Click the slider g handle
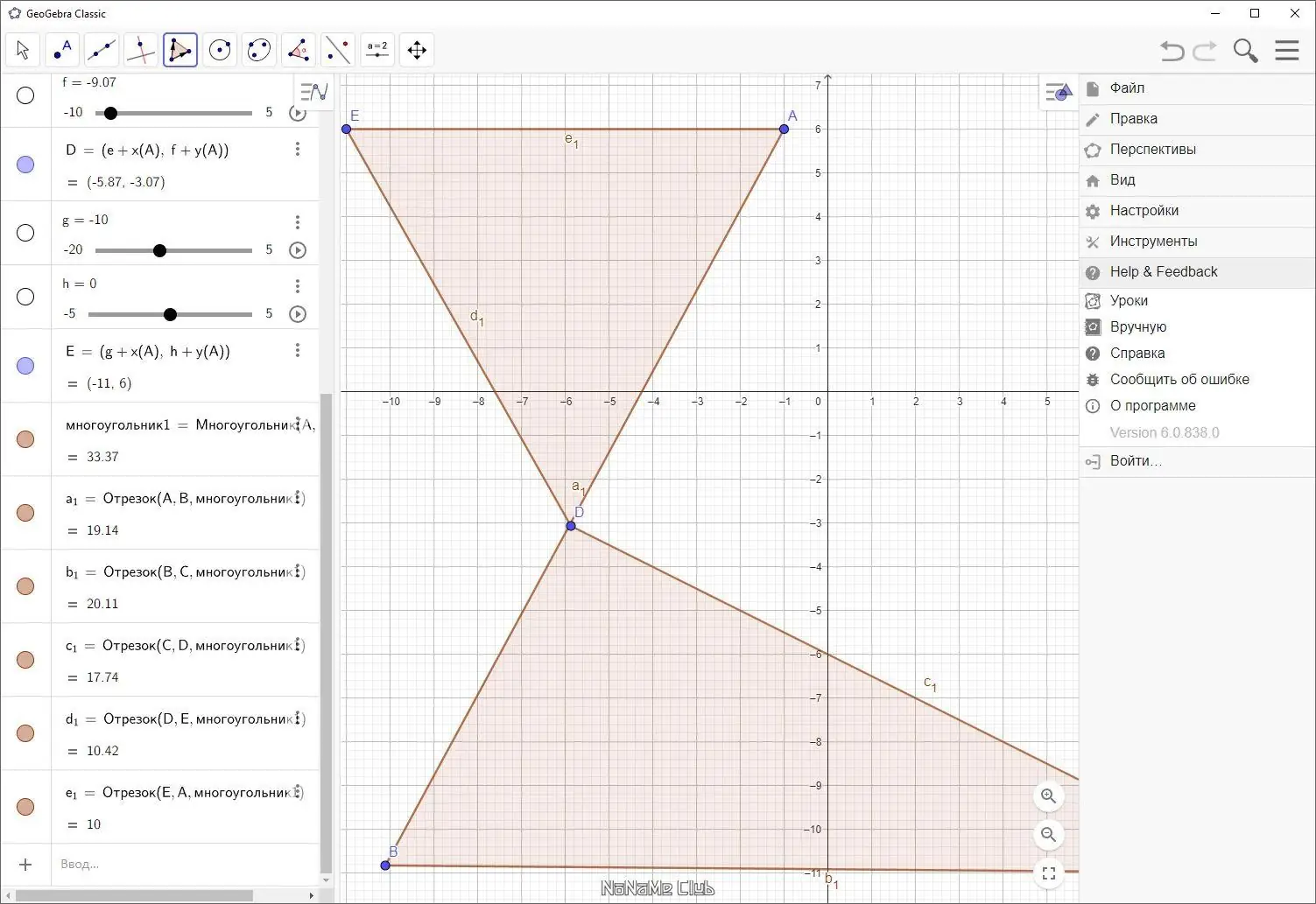 click(x=159, y=250)
